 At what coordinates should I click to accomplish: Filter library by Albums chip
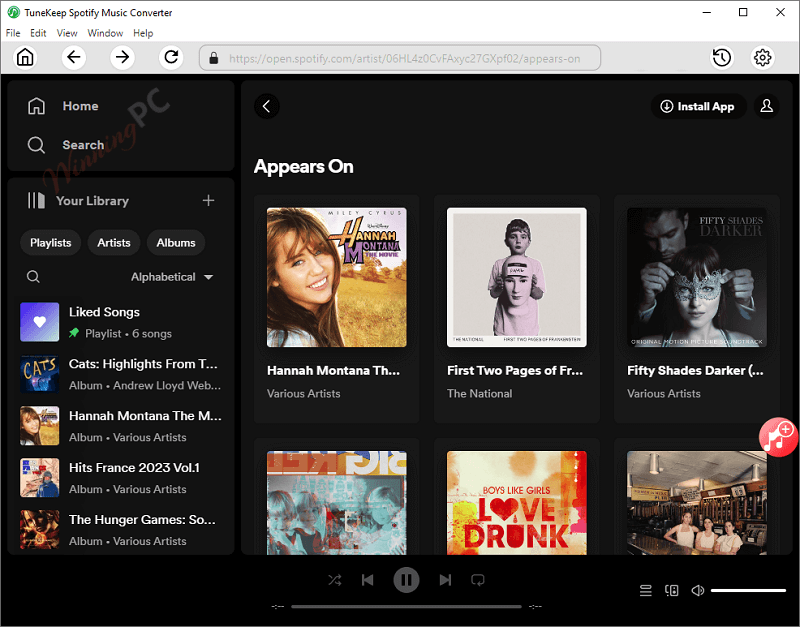[176, 243]
